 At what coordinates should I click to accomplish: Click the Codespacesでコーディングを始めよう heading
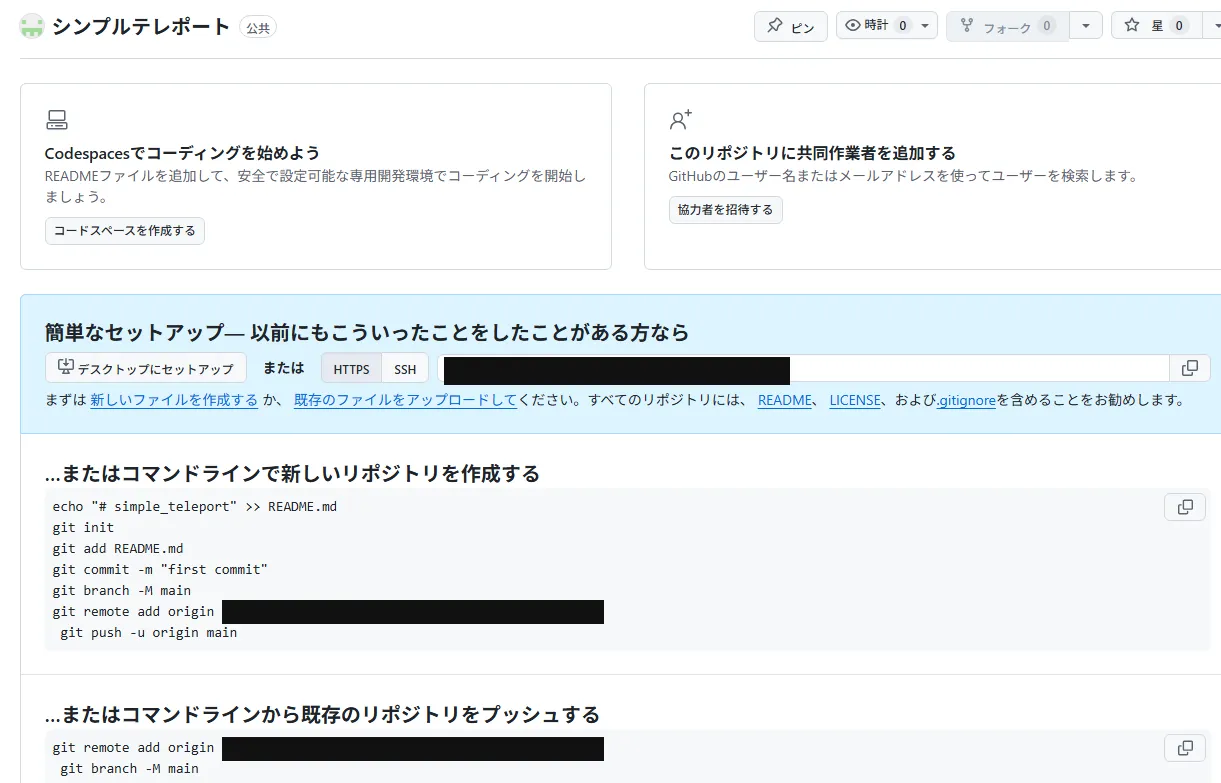tap(182, 153)
